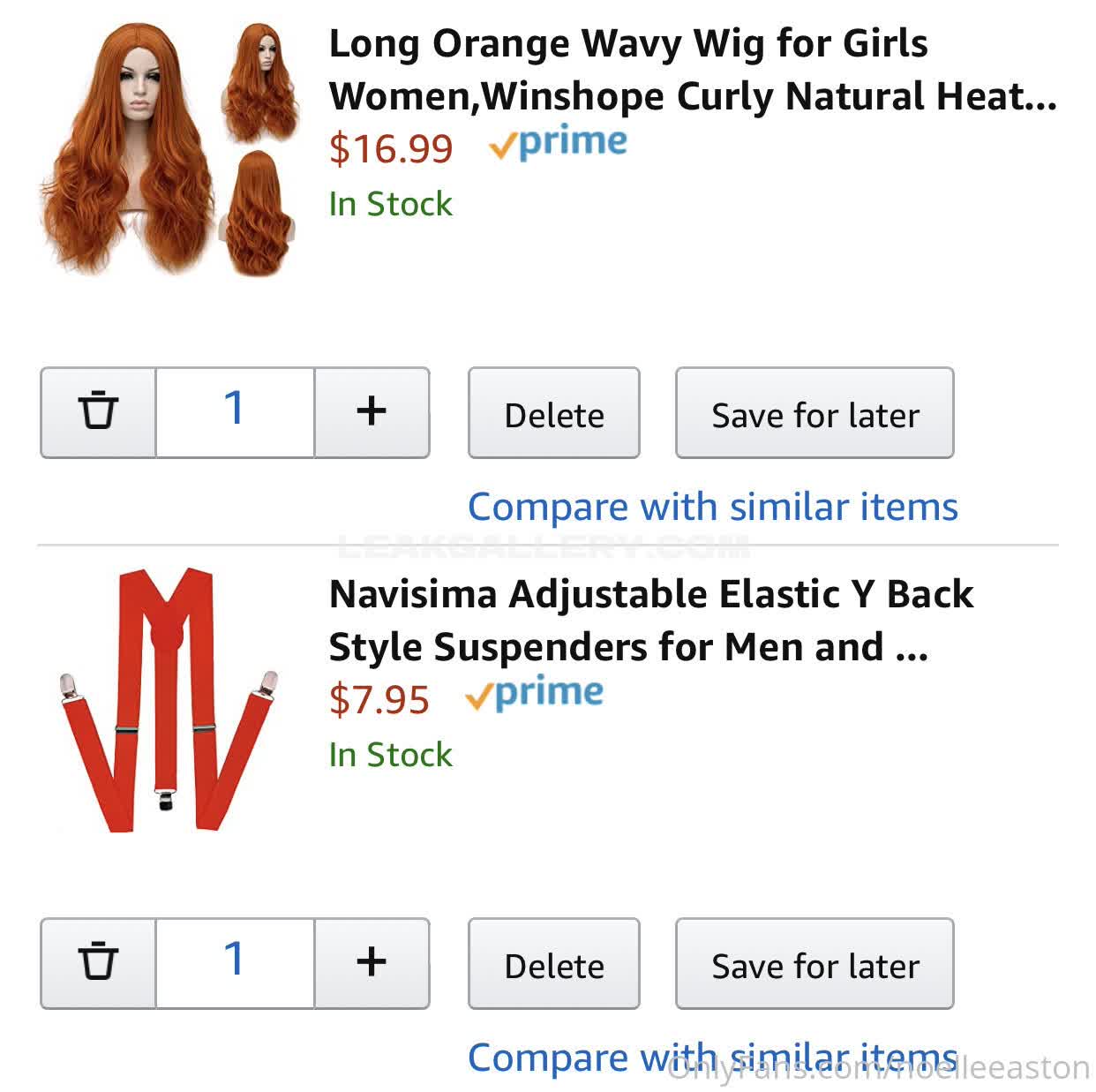Increase the suspenders quantity with plus
Image resolution: width=1096 pixels, height=1092 pixels.
(372, 962)
